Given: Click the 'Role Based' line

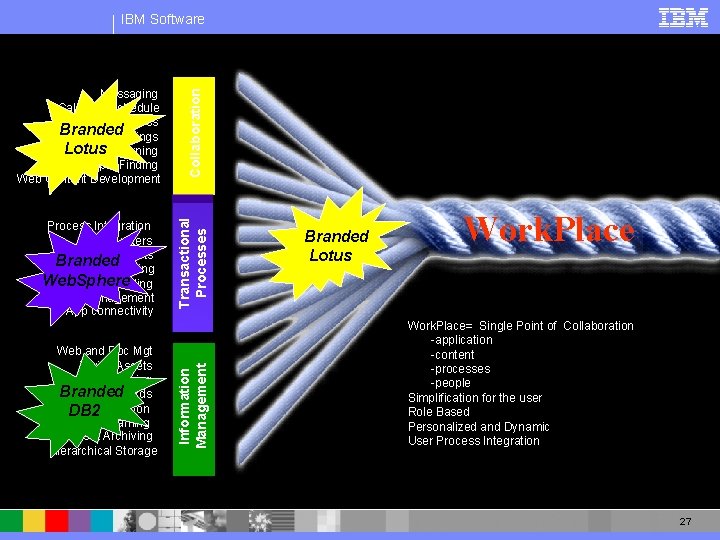Looking at the screenshot, I should click(x=439, y=411).
